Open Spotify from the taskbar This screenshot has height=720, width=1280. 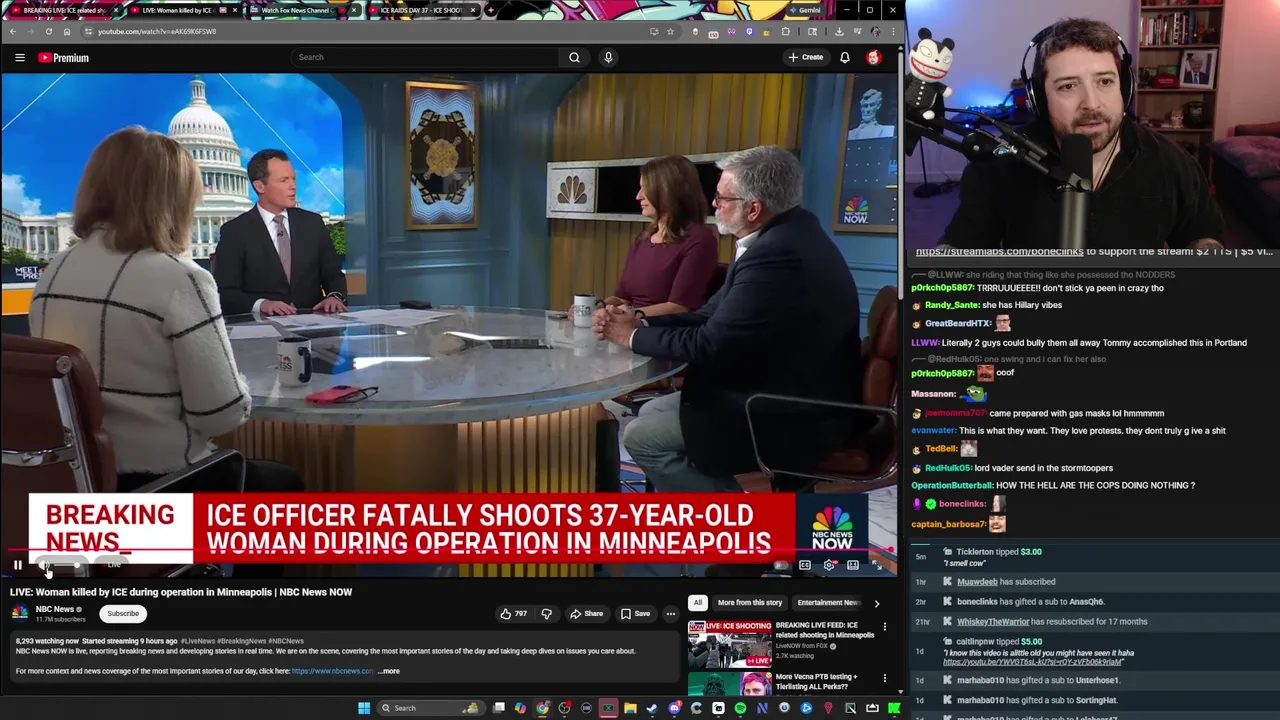coord(740,708)
